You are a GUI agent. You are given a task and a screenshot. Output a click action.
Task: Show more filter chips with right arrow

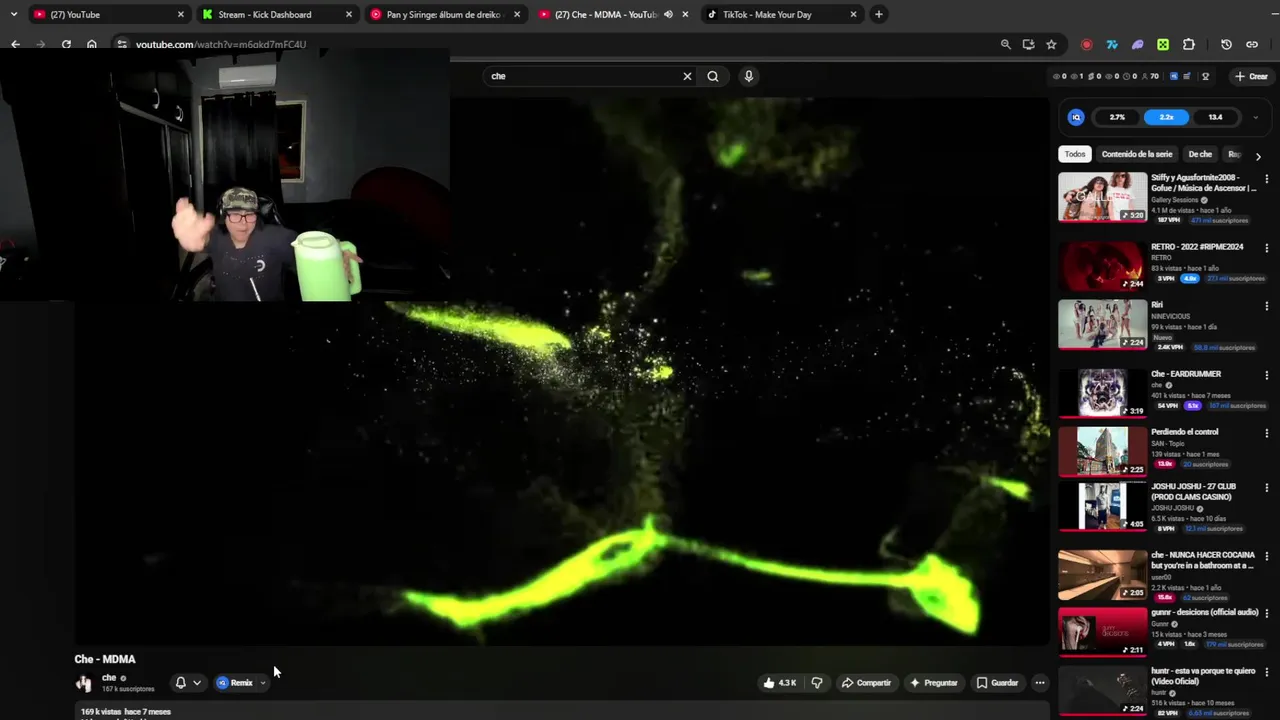click(x=1257, y=155)
